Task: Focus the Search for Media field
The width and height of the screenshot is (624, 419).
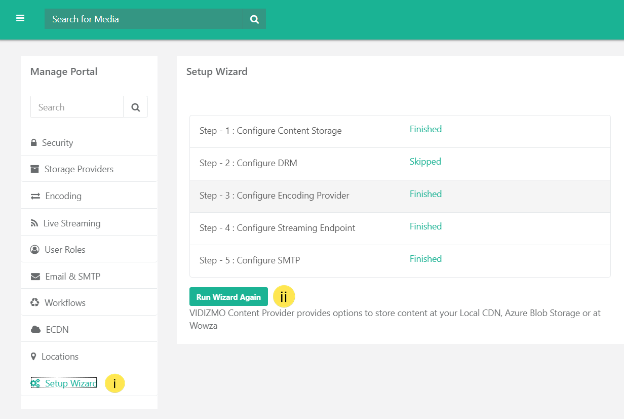Action: pyautogui.click(x=145, y=19)
